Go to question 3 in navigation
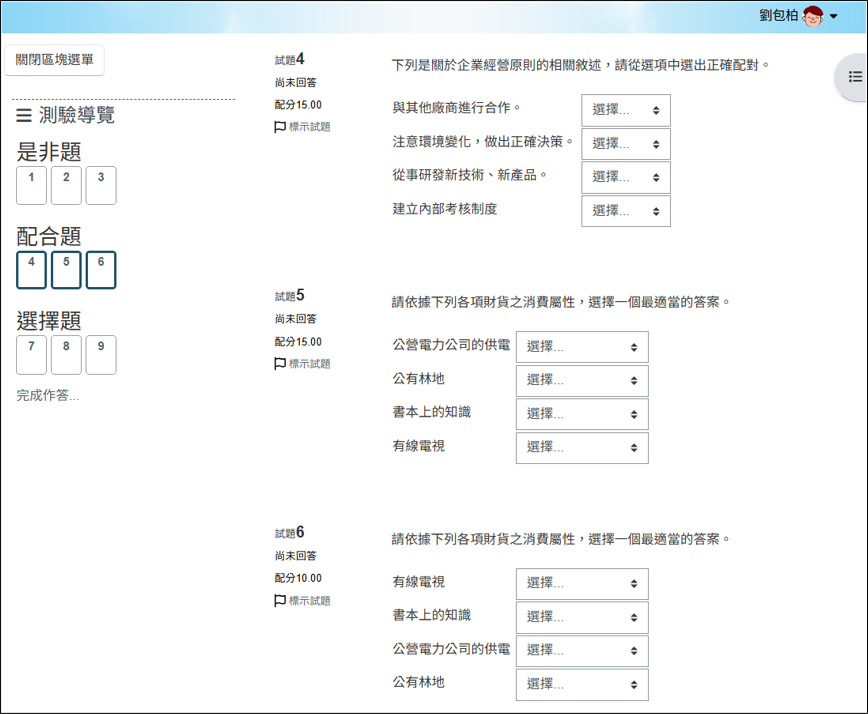Viewport: 868px width, 714px height. coord(101,185)
